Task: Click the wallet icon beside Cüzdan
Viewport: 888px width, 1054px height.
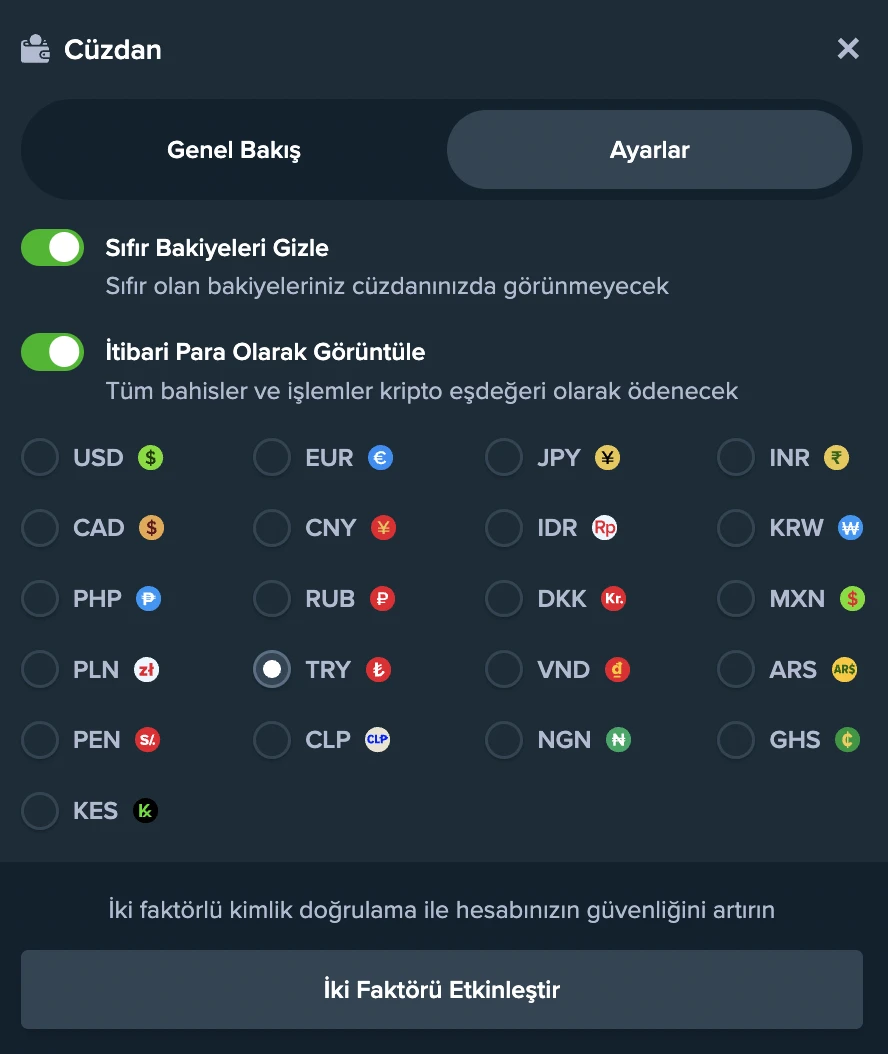Action: point(36,49)
